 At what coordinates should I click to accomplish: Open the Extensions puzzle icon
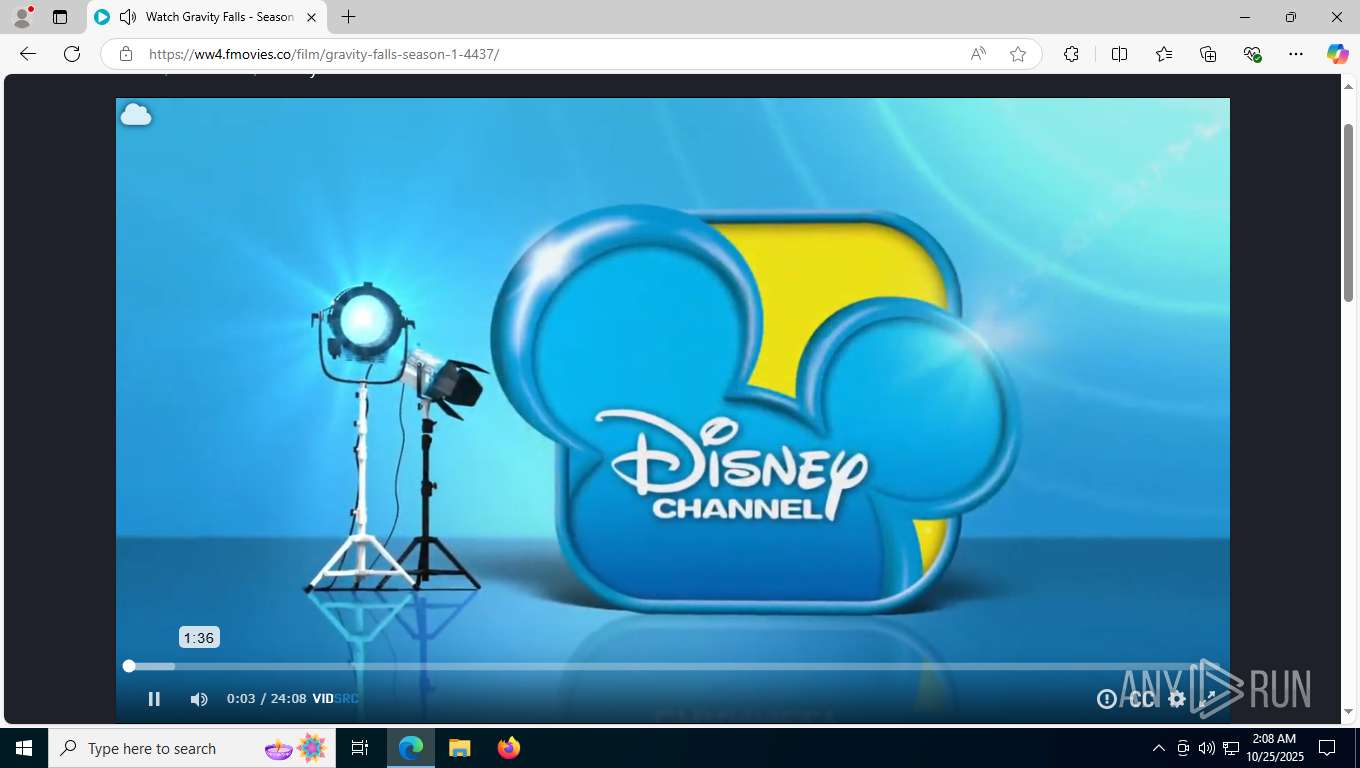tap(1071, 54)
